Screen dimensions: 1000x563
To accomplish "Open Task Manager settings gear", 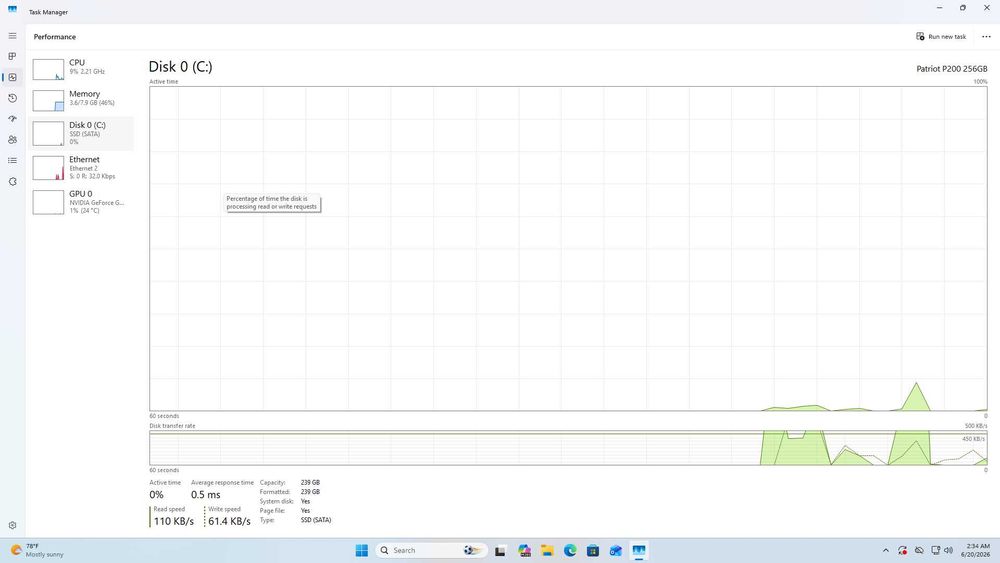I will [12, 525].
